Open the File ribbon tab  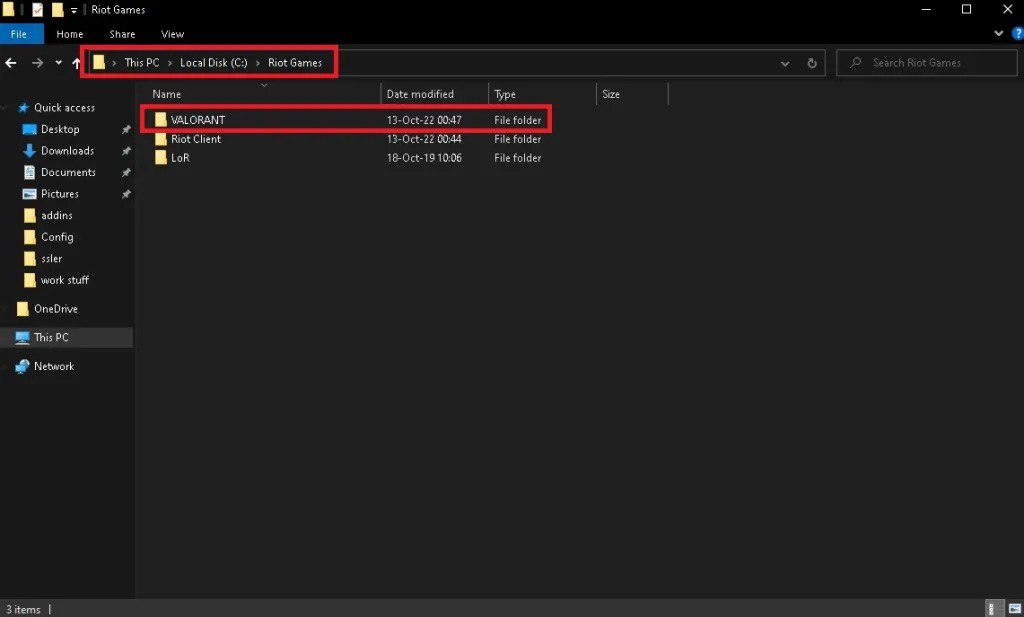(x=21, y=34)
